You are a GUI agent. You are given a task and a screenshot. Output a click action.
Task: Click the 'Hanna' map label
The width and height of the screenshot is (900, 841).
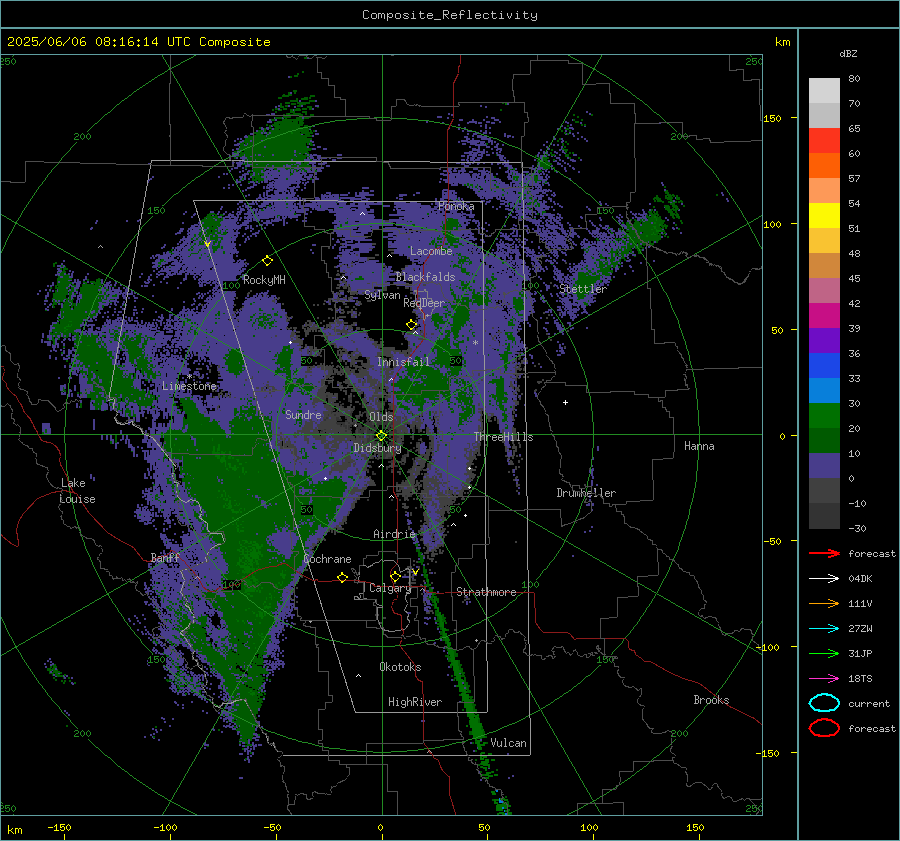699,446
